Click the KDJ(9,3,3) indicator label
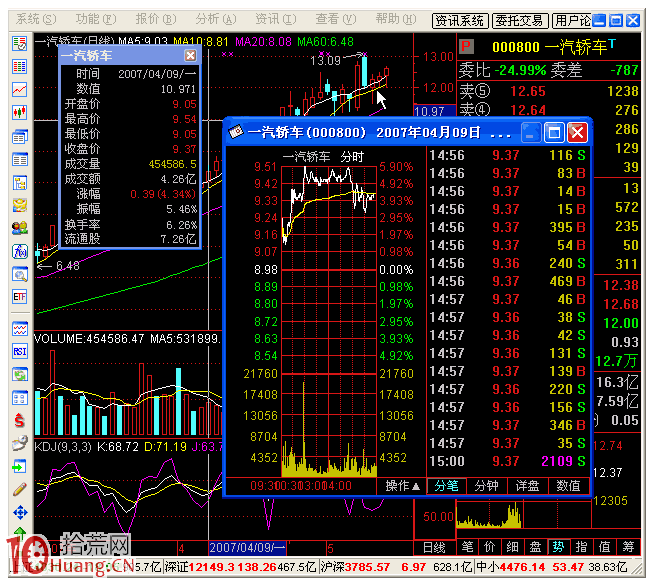 pos(63,447)
